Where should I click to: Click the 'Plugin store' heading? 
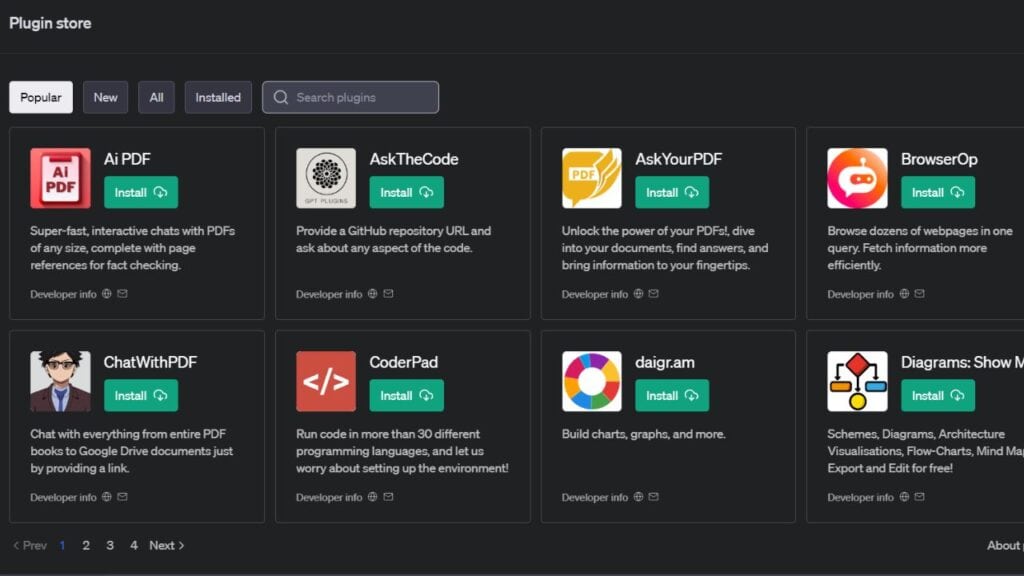click(50, 24)
